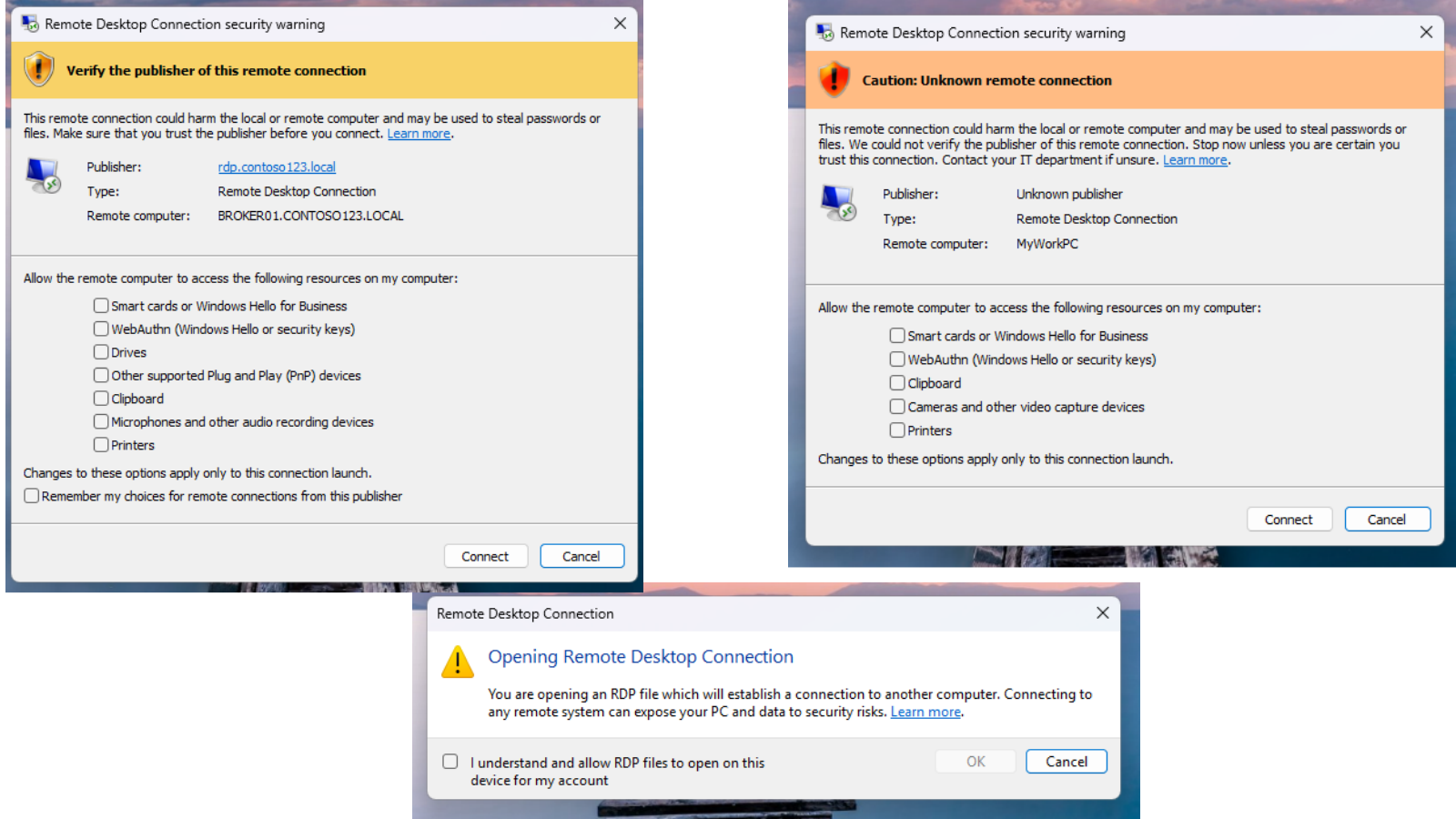The width and height of the screenshot is (1456, 819).
Task: Open the rdp.contoso123.local publisher link
Action: pos(277,167)
